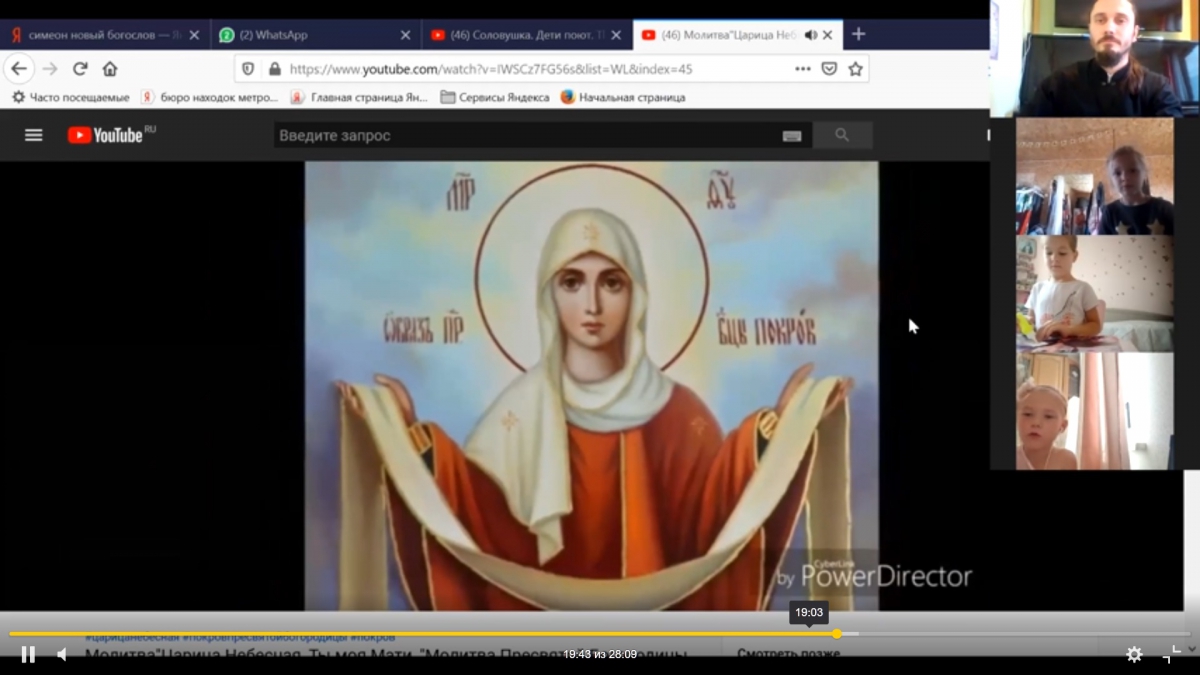Open 'Сервисы Яндекса' bookmark folder
1200x675 pixels.
tap(495, 97)
